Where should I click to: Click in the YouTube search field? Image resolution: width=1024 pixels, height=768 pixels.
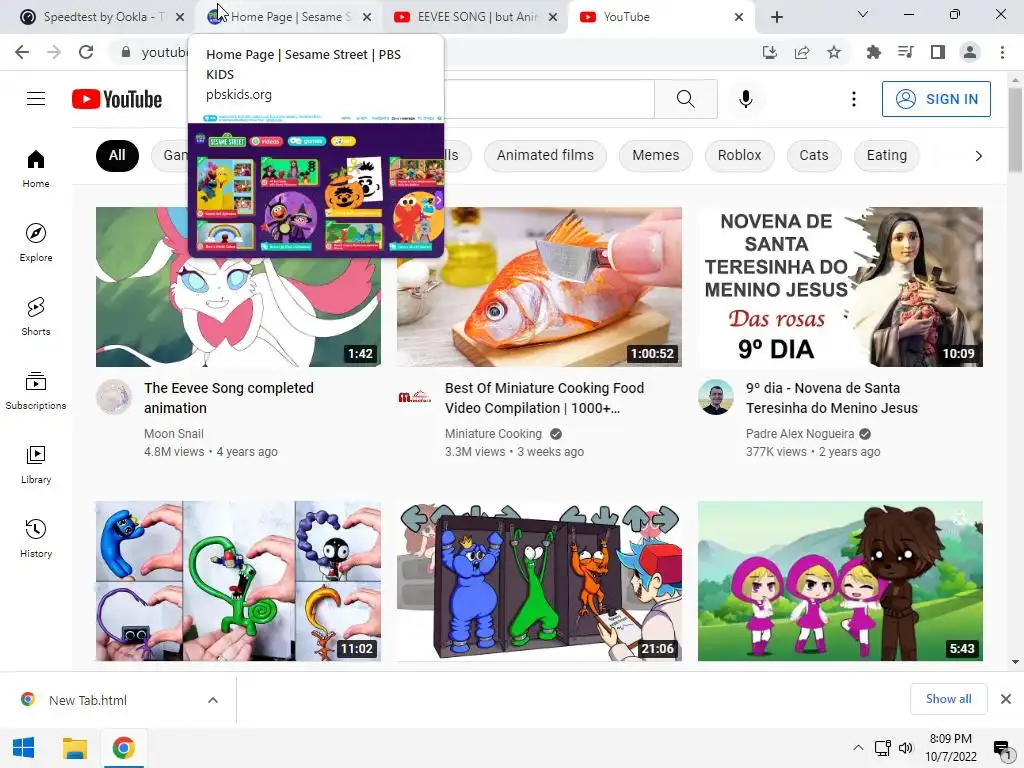[549, 99]
